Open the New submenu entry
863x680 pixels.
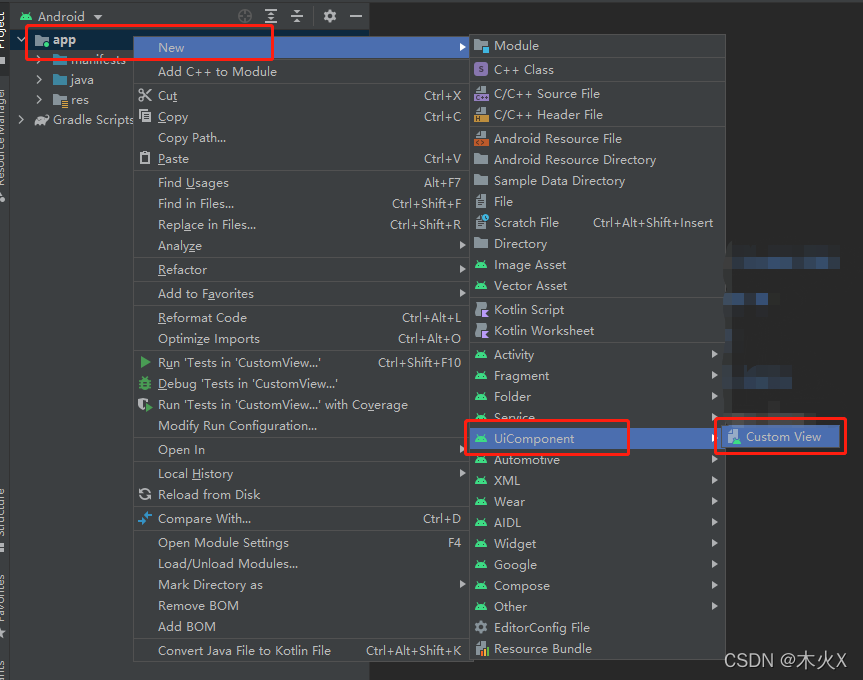tap(301, 47)
